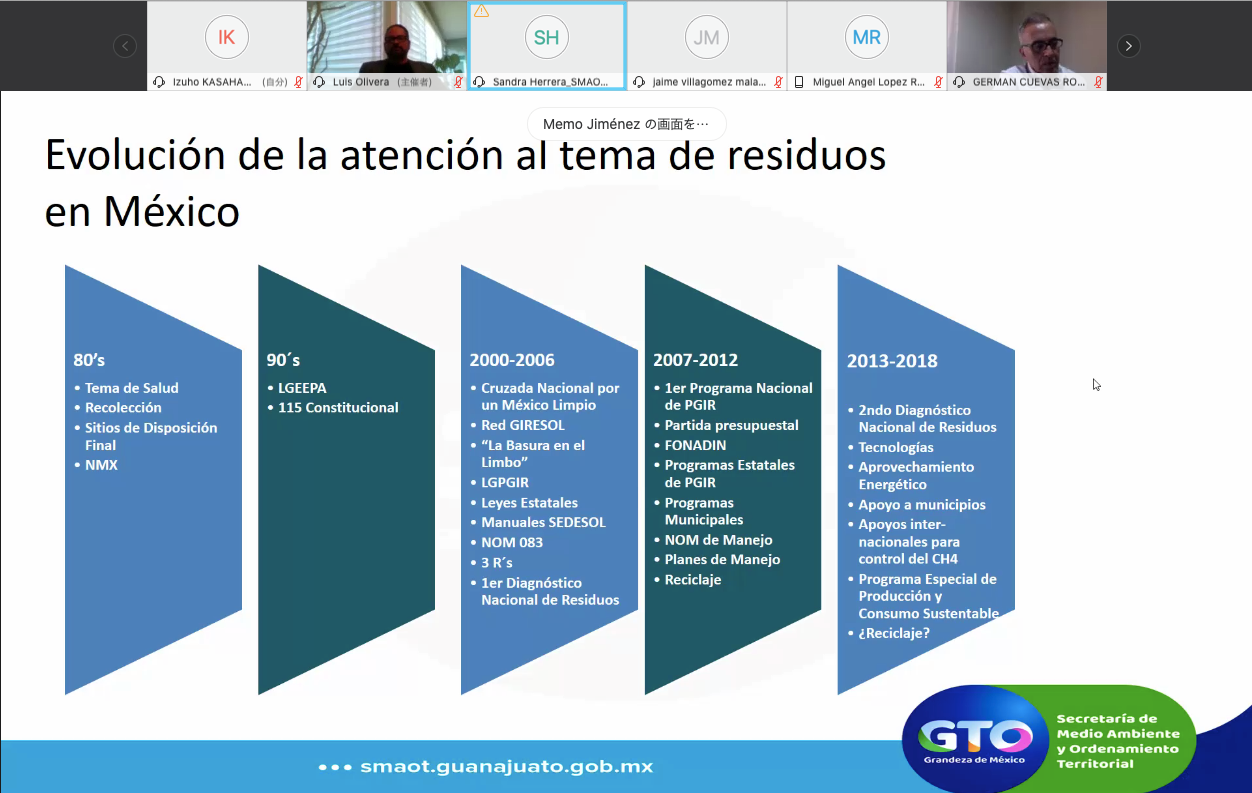The image size is (1252, 793).
Task: Click Izuho KASAHA name label
Action: tap(213, 82)
